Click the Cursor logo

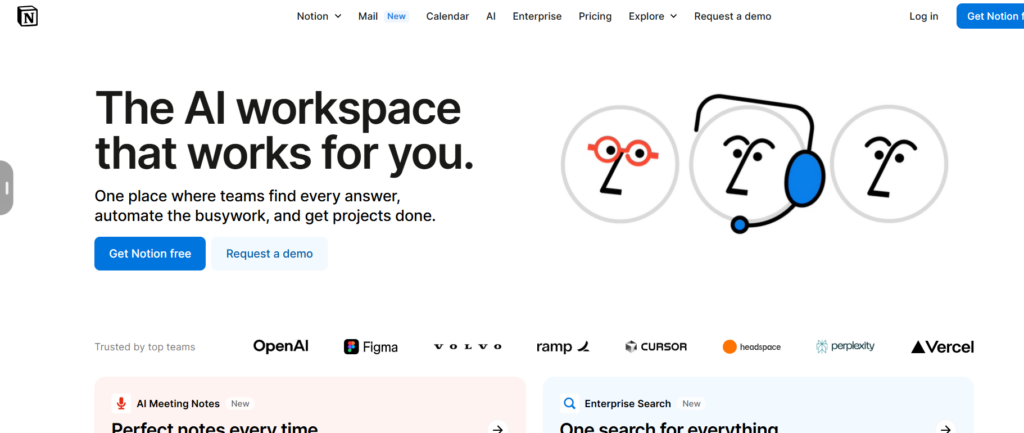pos(656,347)
